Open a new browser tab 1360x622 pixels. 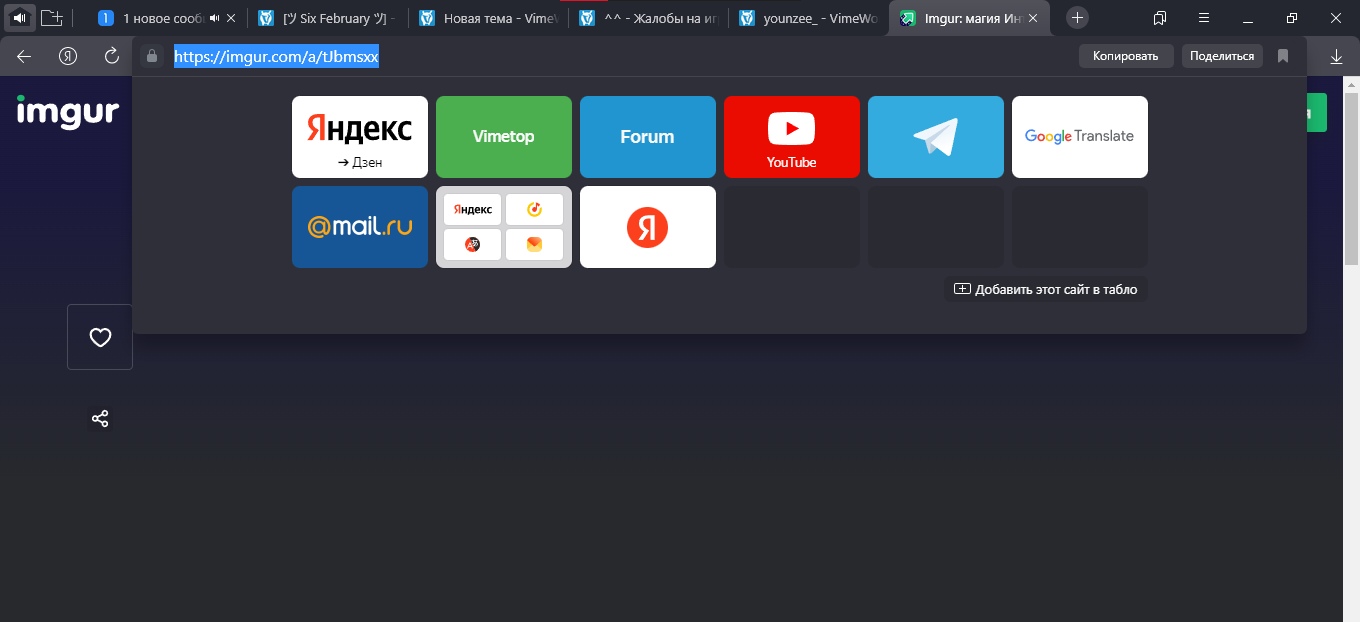(x=1077, y=18)
